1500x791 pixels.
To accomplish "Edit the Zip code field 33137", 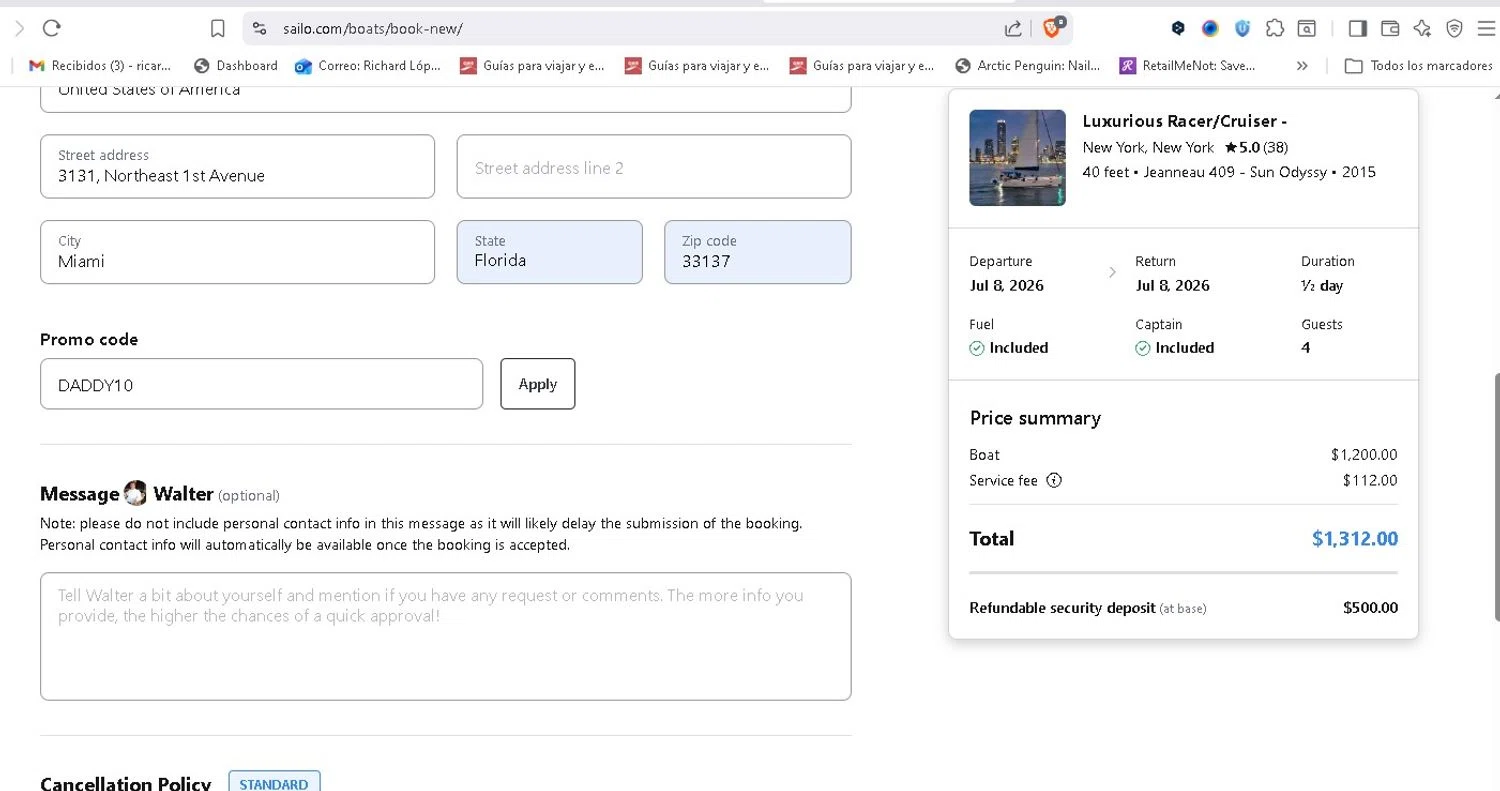I will [758, 252].
